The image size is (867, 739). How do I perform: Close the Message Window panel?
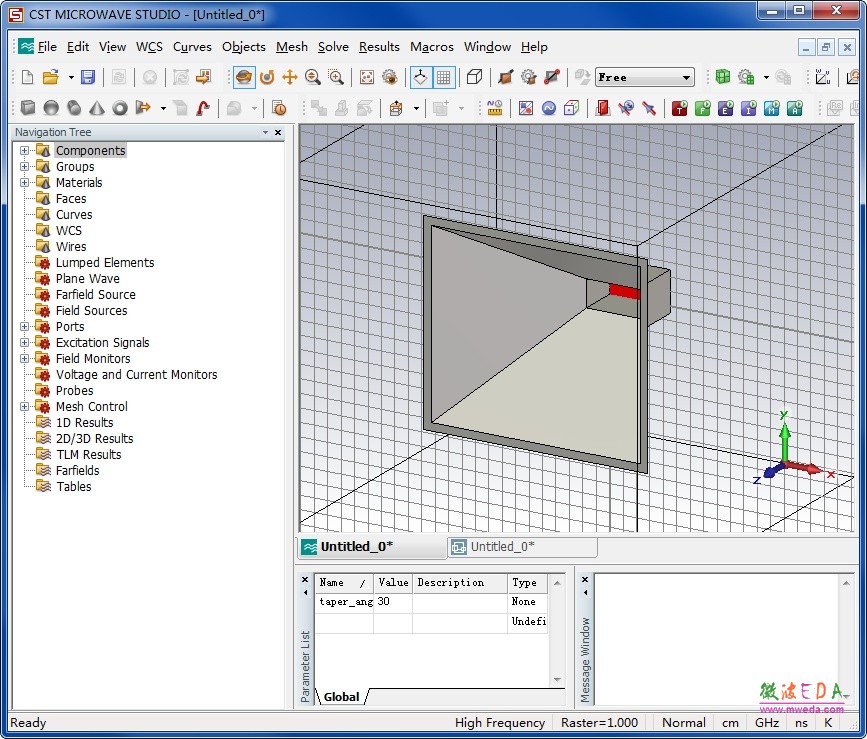(x=585, y=579)
